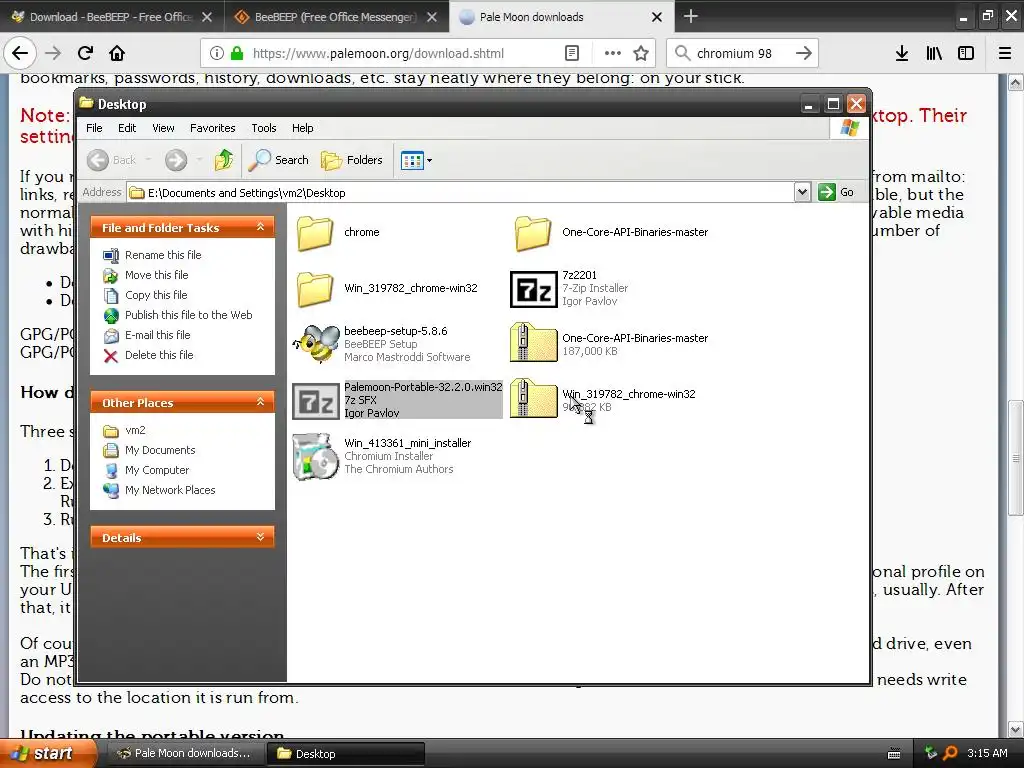Click the green padlock security icon
The height and width of the screenshot is (768, 1024).
coord(237,54)
